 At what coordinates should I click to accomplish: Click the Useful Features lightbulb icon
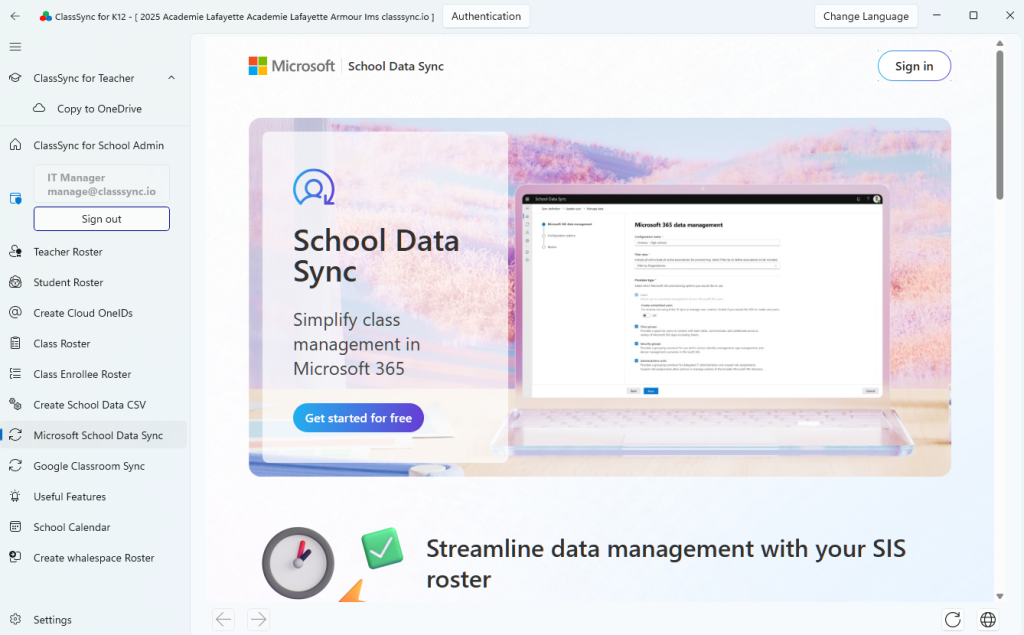click(15, 497)
